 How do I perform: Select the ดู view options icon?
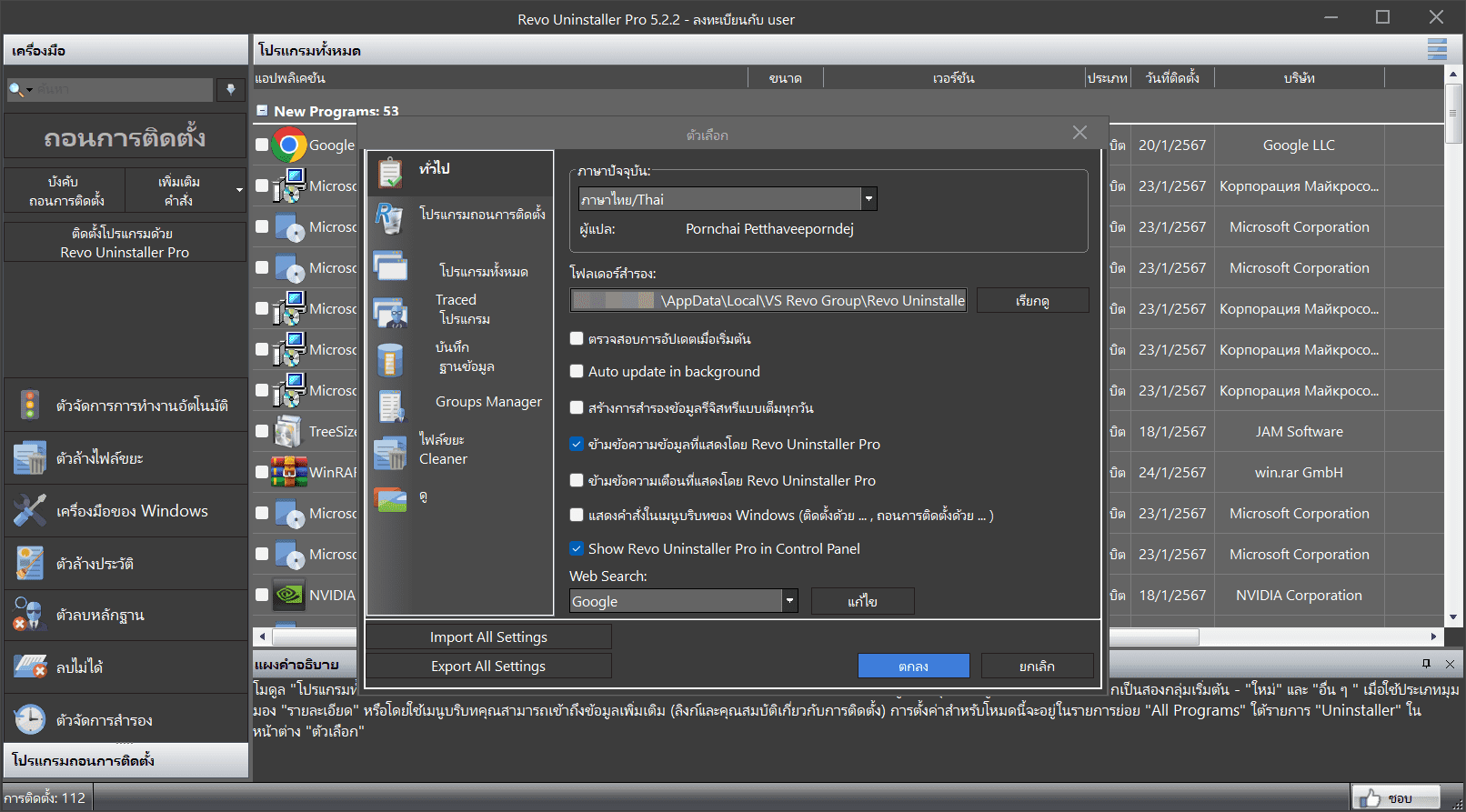pos(390,499)
